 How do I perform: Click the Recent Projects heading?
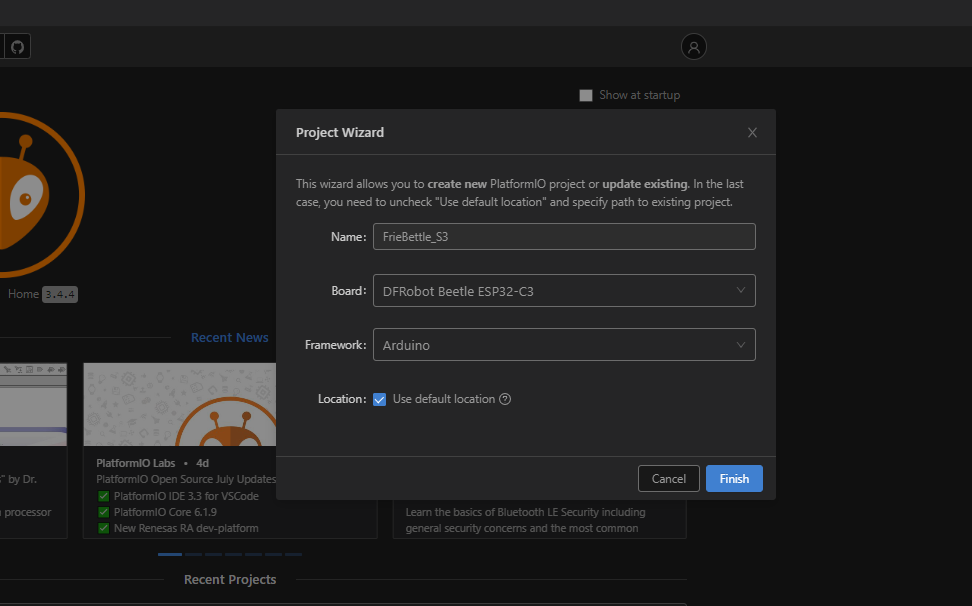click(230, 579)
